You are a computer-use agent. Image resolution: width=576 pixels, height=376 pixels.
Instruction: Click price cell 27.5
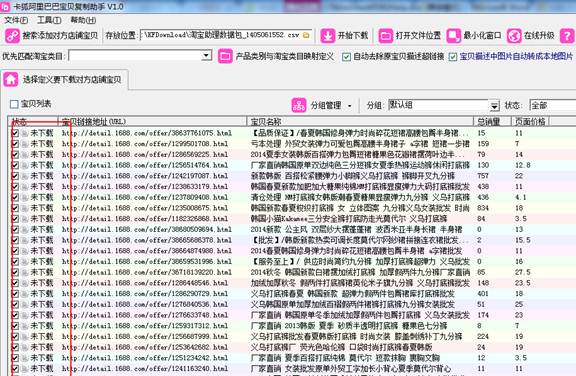point(523,272)
